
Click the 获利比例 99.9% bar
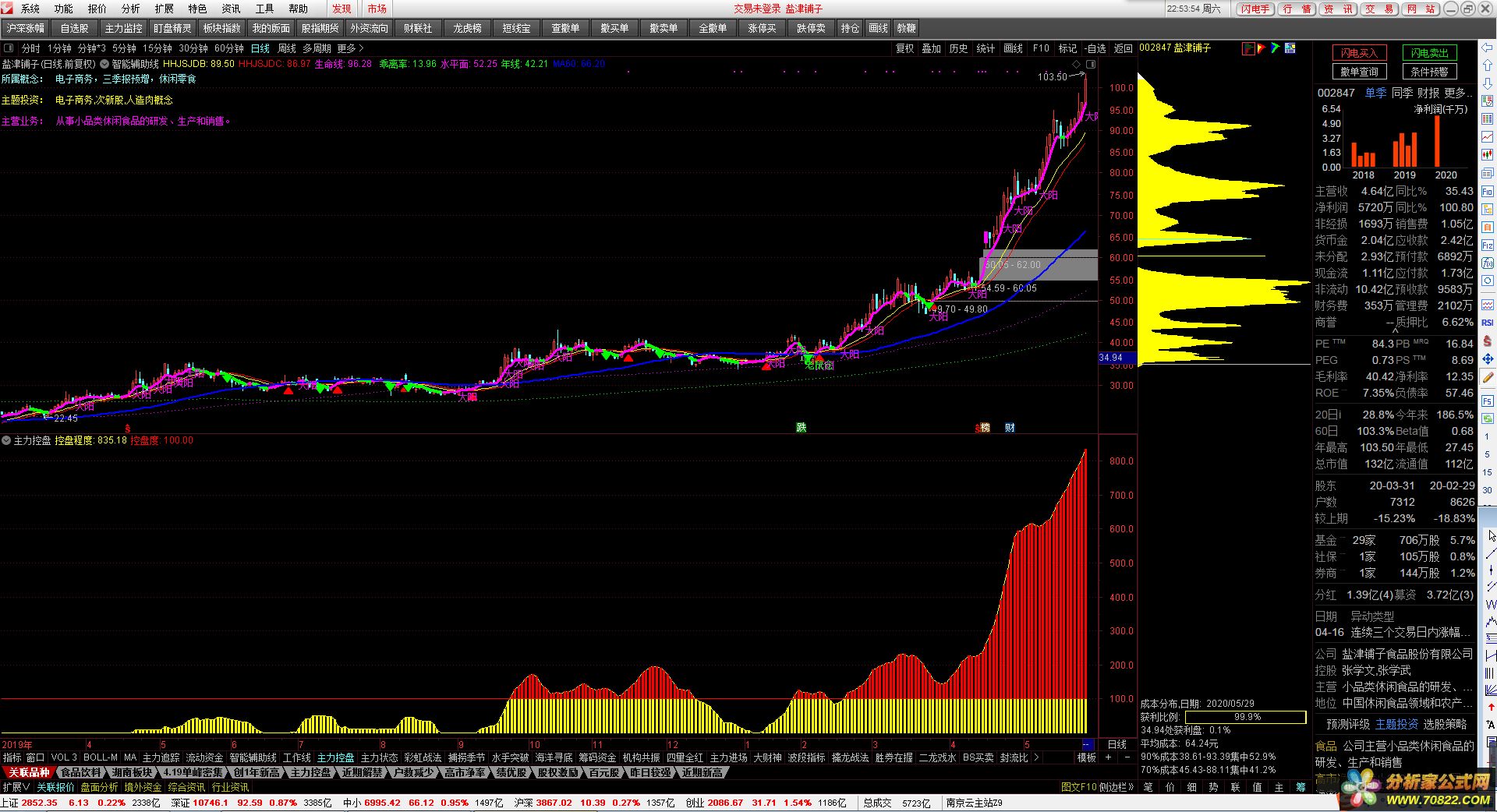click(x=1246, y=717)
